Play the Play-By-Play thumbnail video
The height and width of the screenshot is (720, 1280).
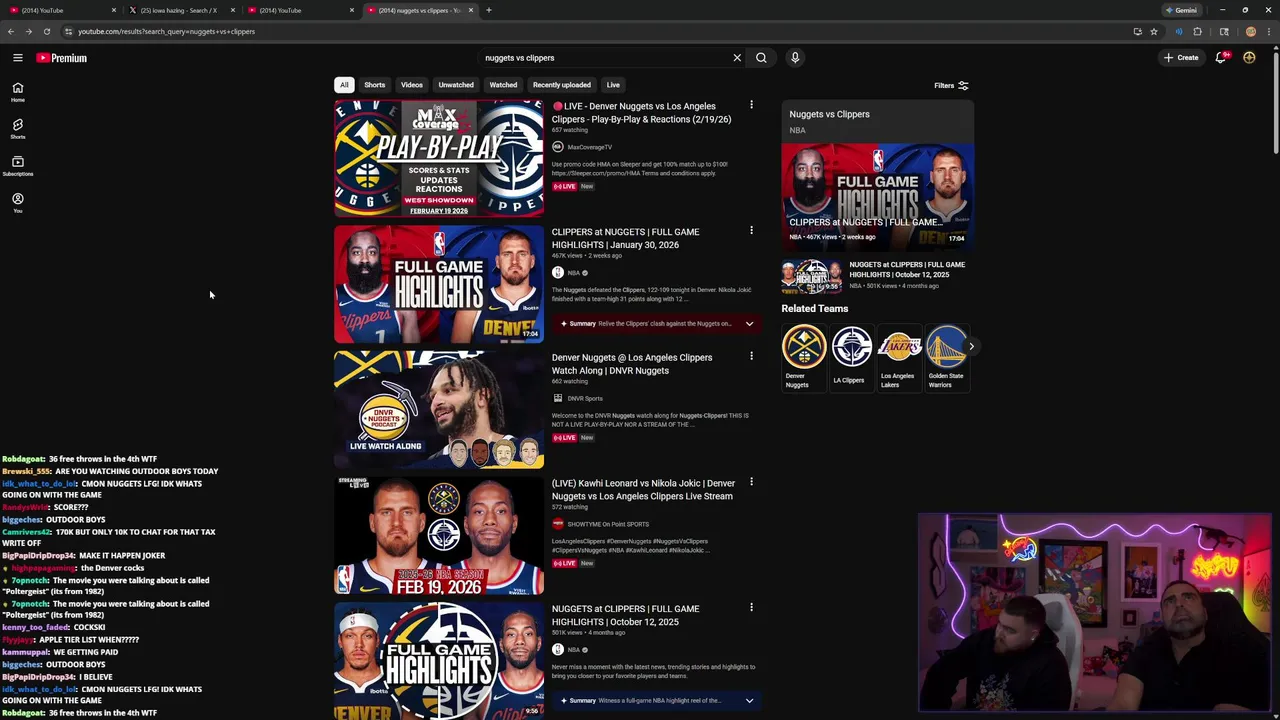pyautogui.click(x=439, y=158)
